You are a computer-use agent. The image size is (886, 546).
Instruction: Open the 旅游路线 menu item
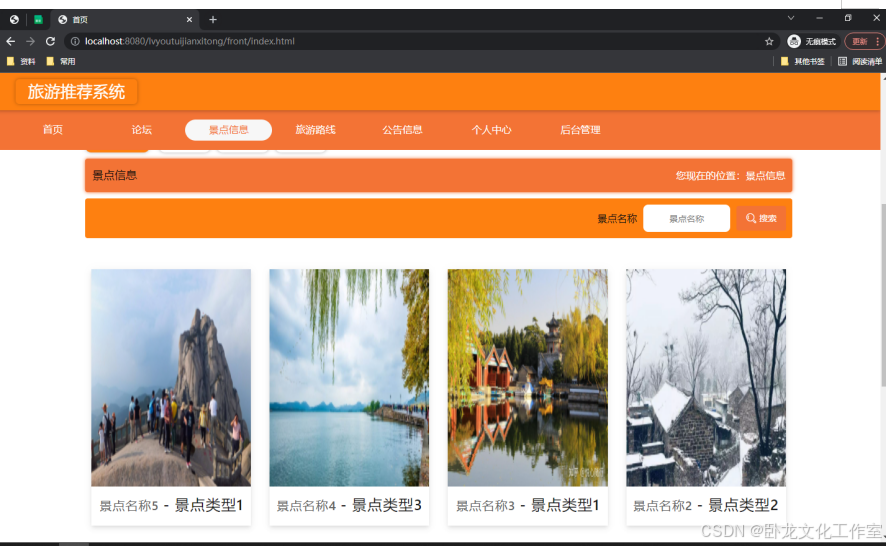(315, 130)
